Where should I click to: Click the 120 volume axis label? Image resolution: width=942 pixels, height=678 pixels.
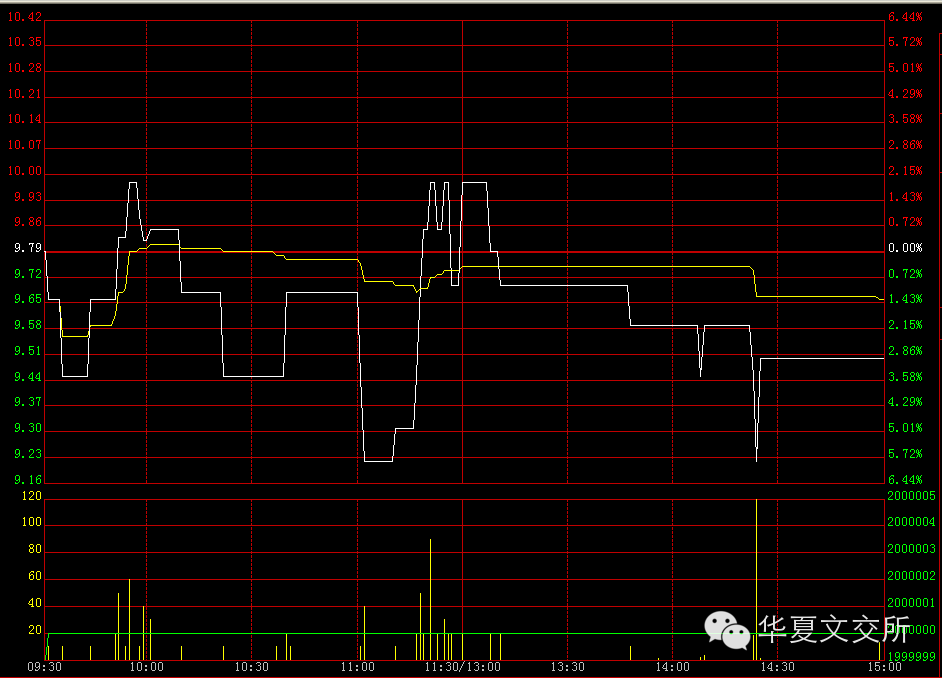(32, 496)
